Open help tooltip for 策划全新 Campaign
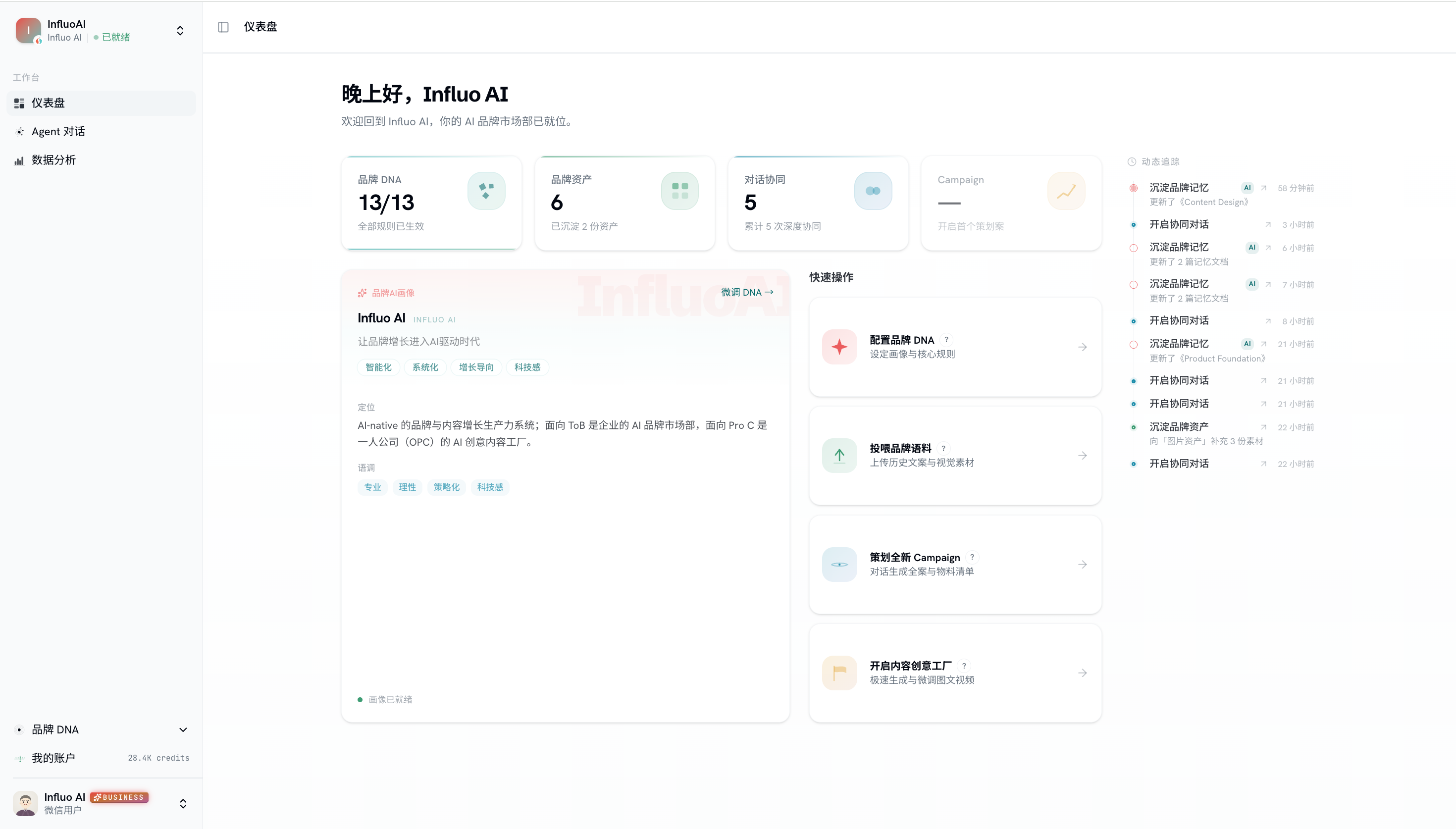Screen dimensions: 1456x829 972,558
